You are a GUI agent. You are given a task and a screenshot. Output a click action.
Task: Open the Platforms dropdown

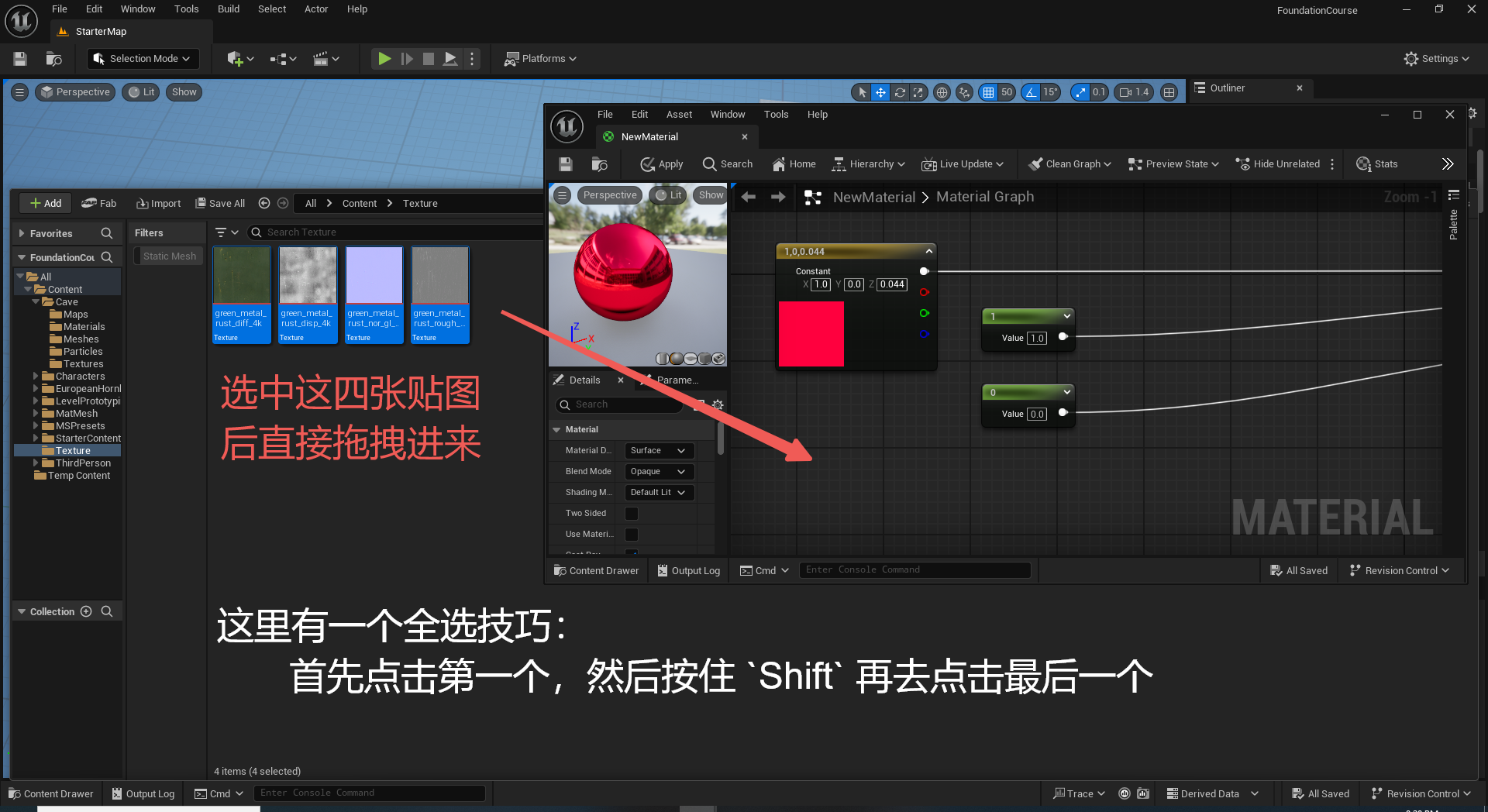click(x=540, y=59)
